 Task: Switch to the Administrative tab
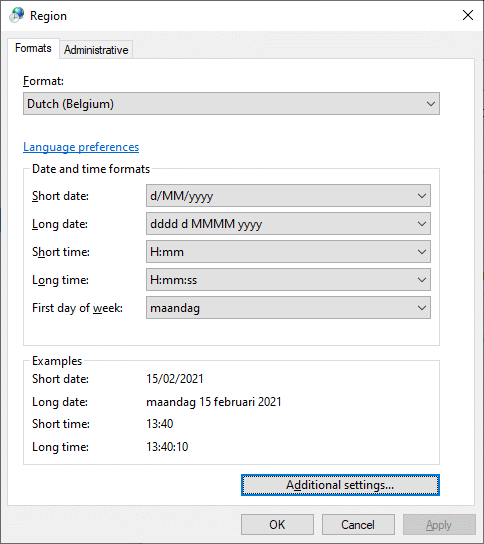point(96,50)
